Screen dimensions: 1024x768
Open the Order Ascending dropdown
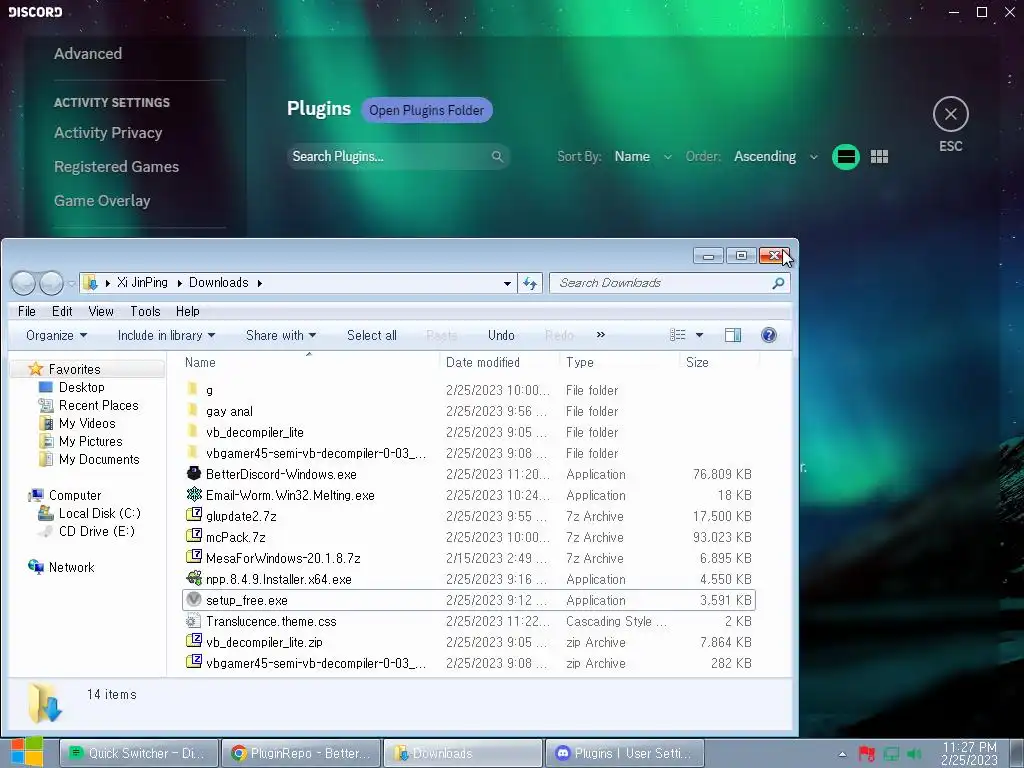click(x=775, y=157)
